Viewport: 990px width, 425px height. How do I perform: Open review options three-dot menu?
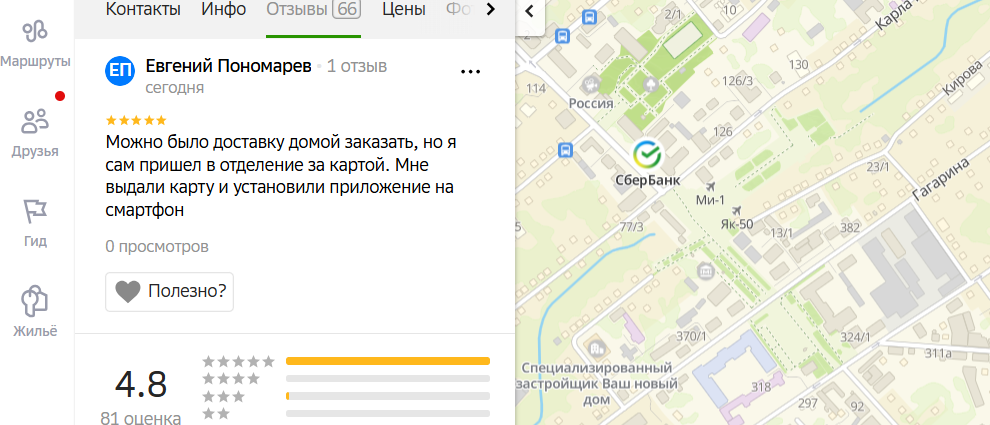coord(471,72)
